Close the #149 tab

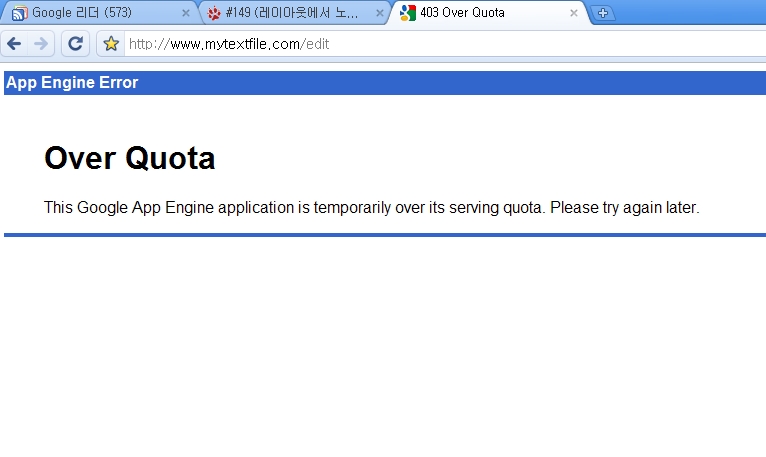click(x=380, y=13)
